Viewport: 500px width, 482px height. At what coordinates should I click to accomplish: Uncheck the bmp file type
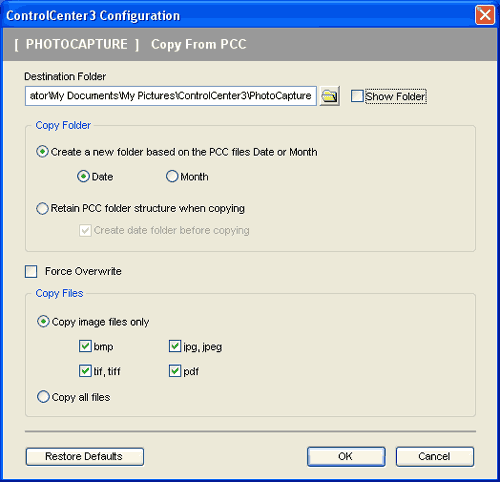pos(85,346)
